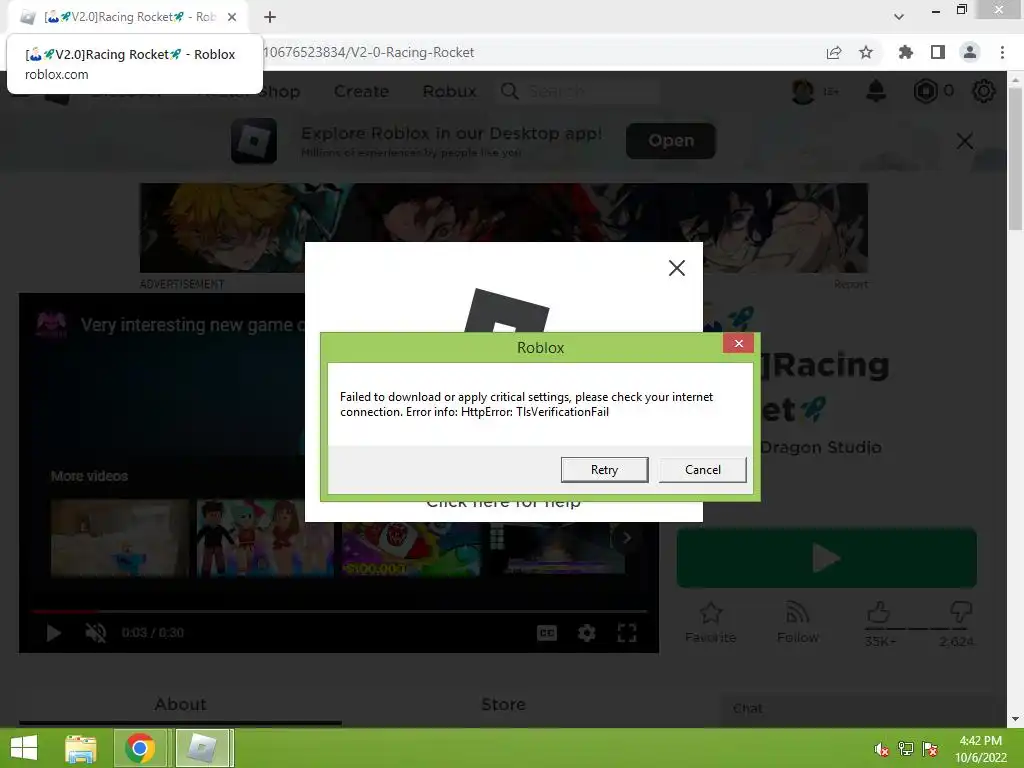Switch to the Store tab
Image resolution: width=1024 pixels, height=768 pixels.
click(503, 704)
